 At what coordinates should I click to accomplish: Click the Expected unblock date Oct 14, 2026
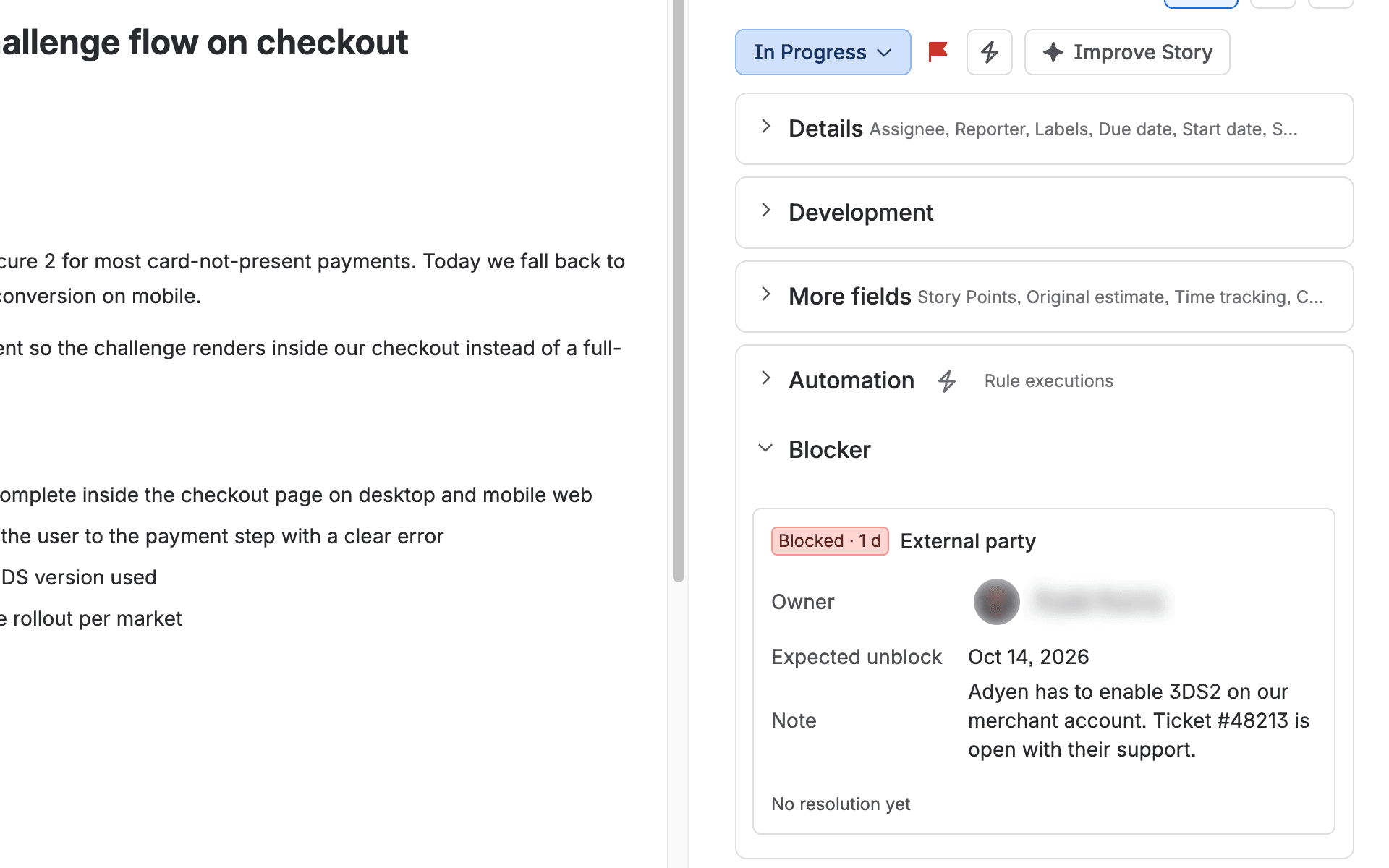[1028, 657]
